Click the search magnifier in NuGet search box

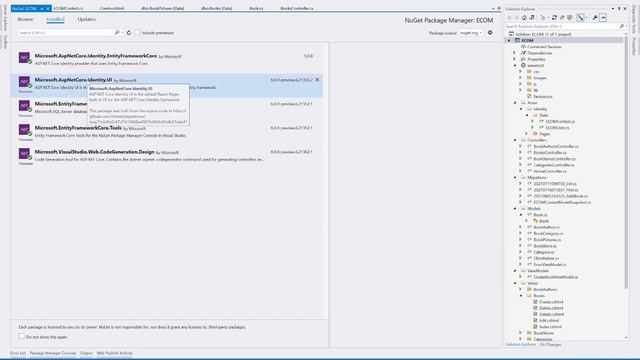tap(117, 32)
